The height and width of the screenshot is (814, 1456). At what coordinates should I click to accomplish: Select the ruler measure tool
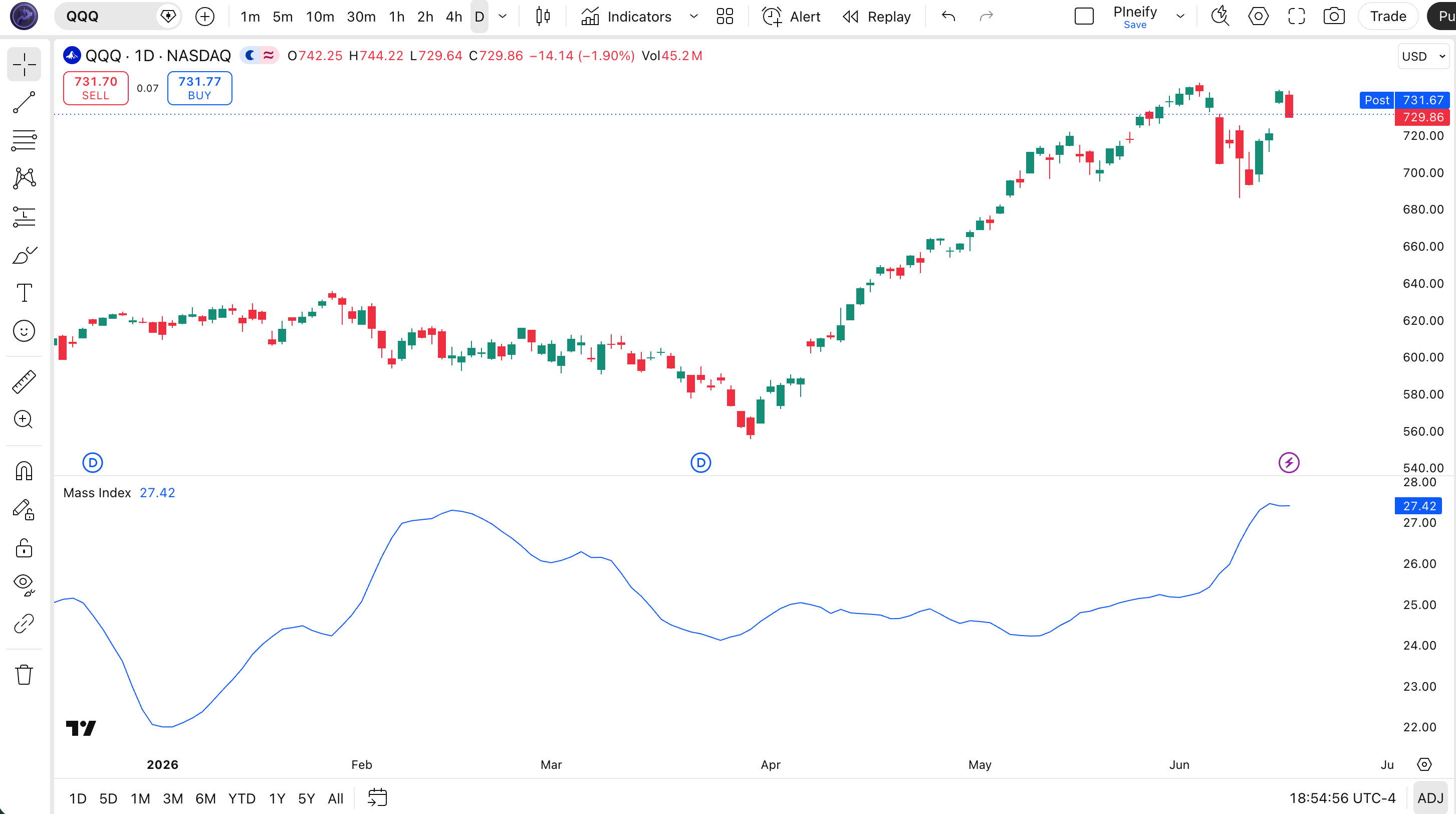tap(24, 382)
